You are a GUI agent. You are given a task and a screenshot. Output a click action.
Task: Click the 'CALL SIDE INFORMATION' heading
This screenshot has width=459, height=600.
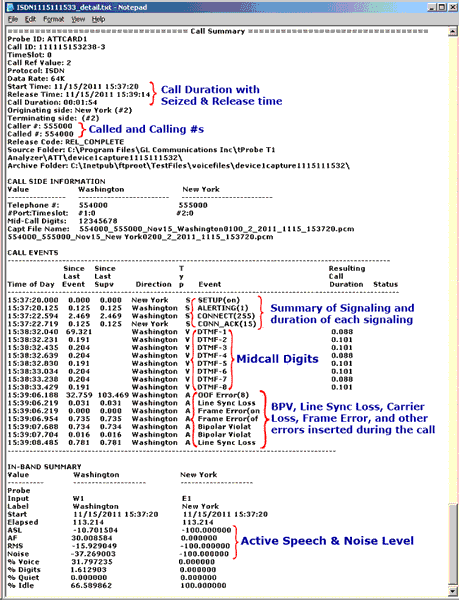tap(56, 181)
